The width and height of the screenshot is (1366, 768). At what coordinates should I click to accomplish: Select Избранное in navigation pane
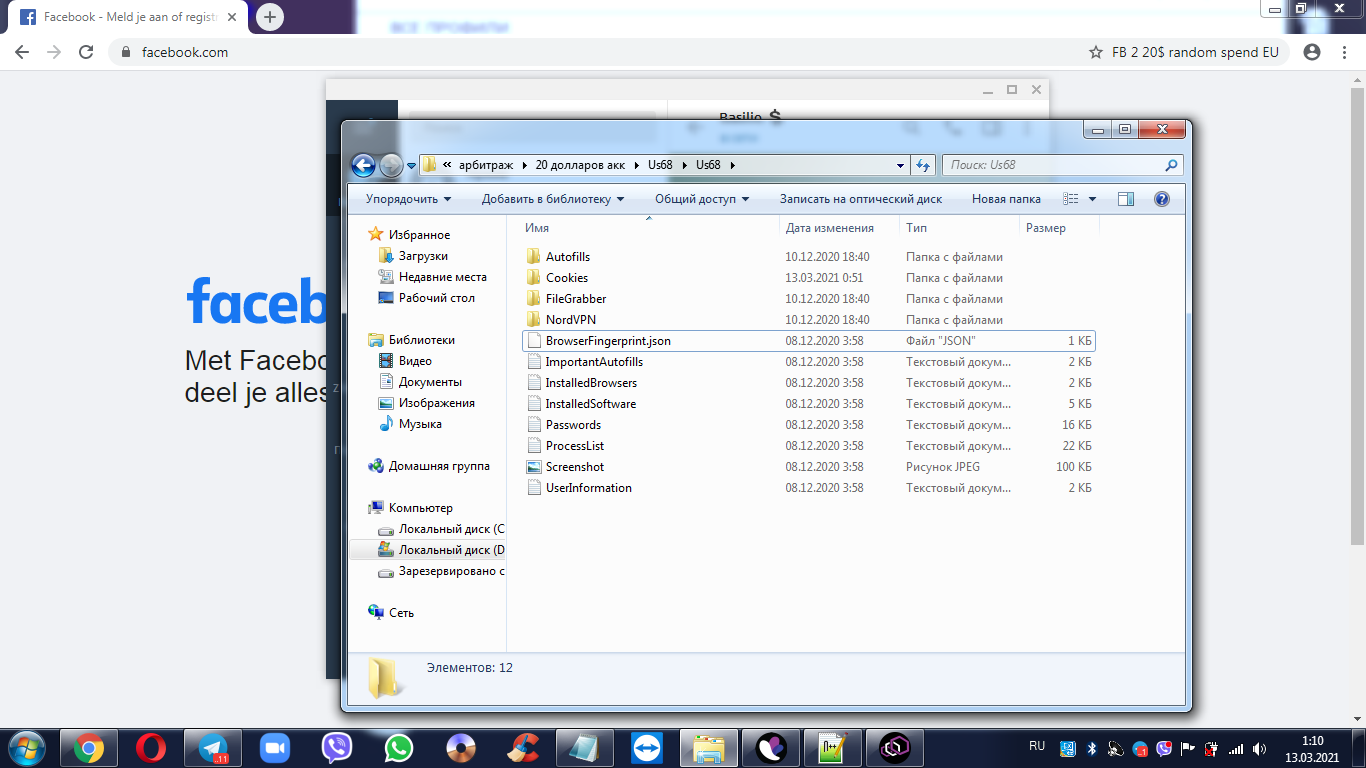(419, 235)
